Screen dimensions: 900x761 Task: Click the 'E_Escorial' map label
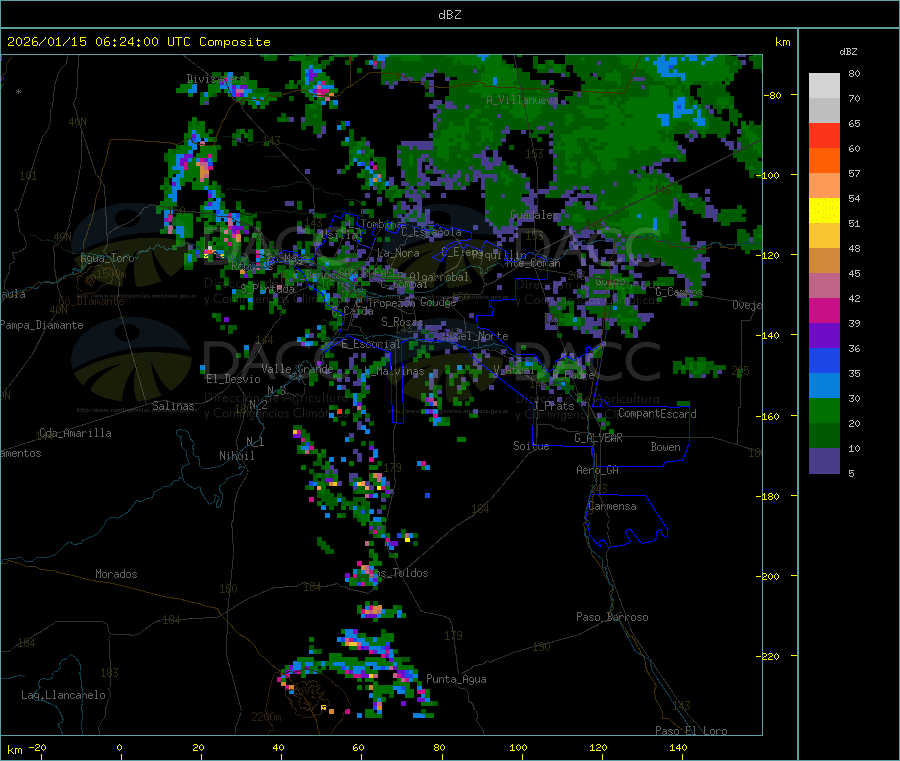pyautogui.click(x=370, y=344)
